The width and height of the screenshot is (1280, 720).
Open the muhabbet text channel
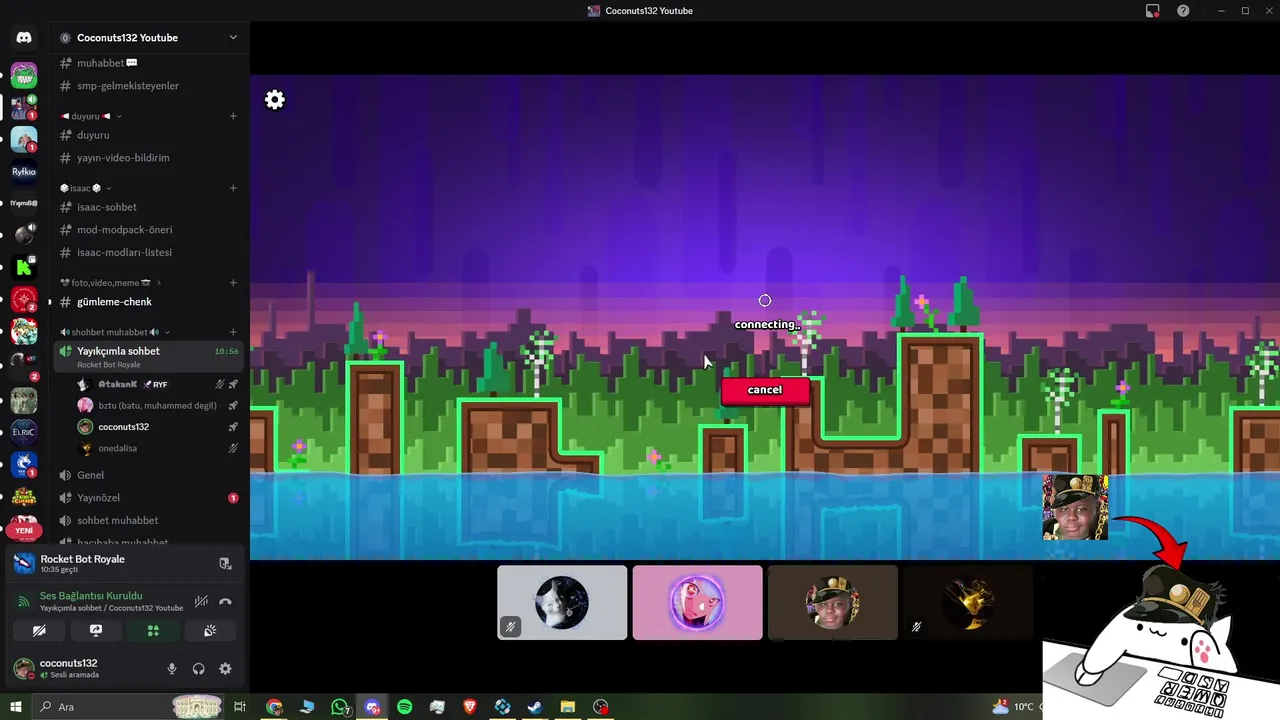click(x=149, y=63)
